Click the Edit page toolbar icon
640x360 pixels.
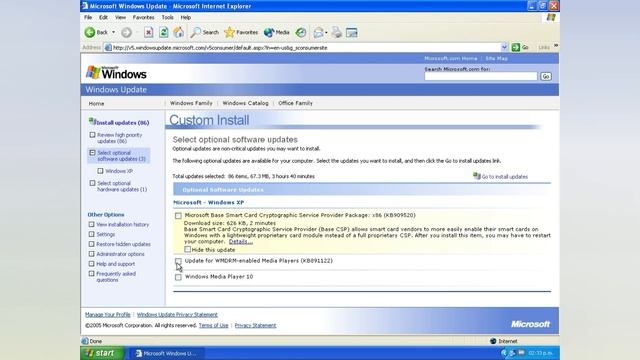351,32
